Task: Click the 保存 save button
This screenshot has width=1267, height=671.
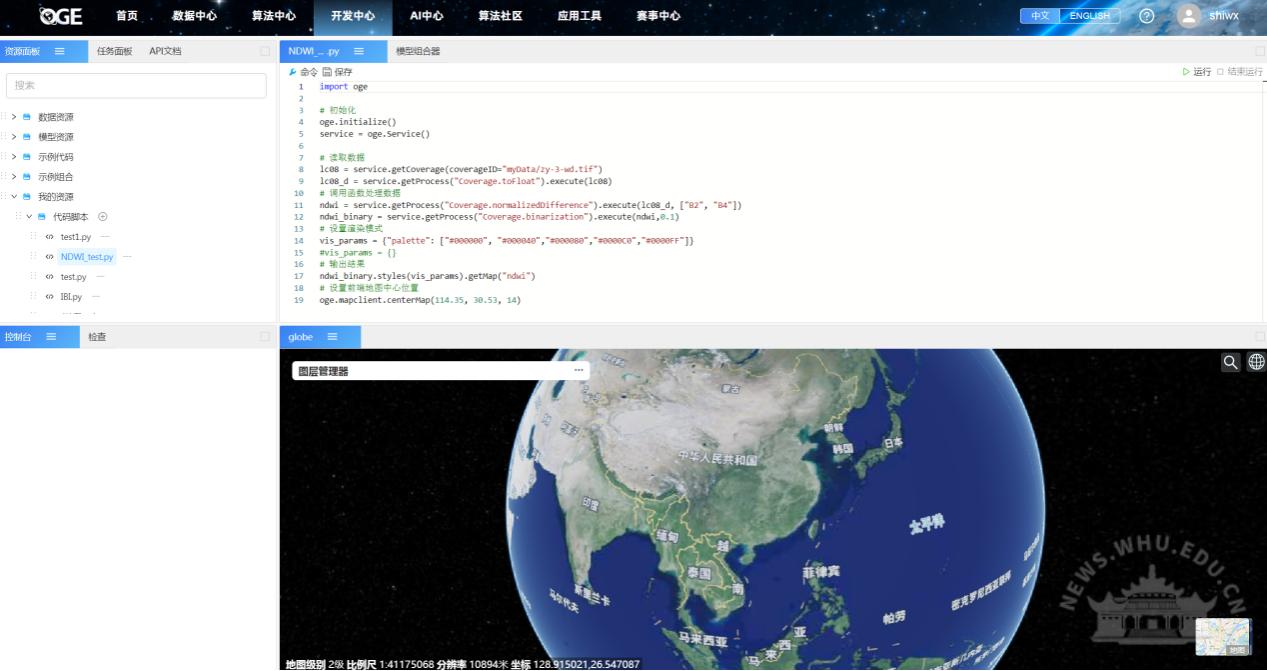Action: point(337,72)
